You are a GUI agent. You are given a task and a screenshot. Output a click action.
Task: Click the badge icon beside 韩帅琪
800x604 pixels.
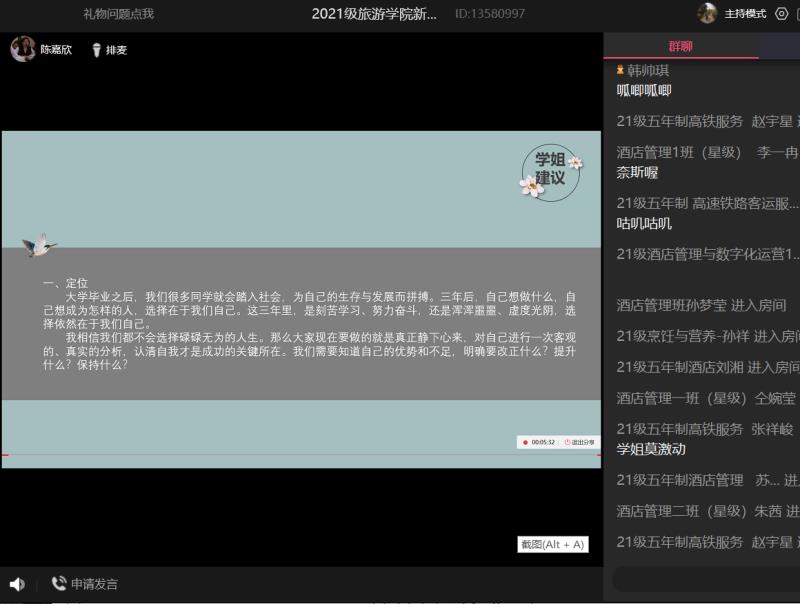(621, 70)
